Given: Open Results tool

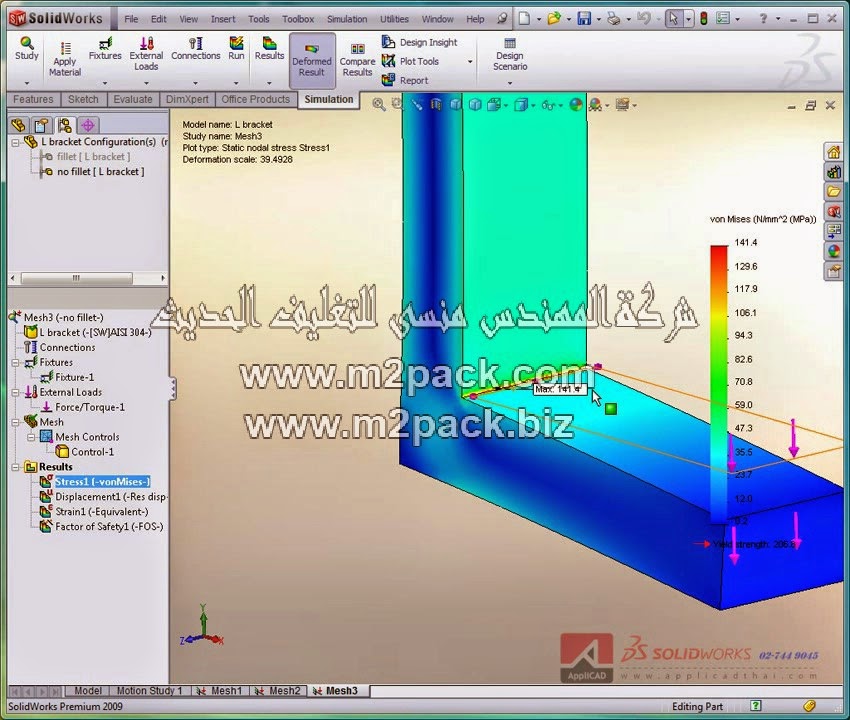Looking at the screenshot, I should point(269,49).
